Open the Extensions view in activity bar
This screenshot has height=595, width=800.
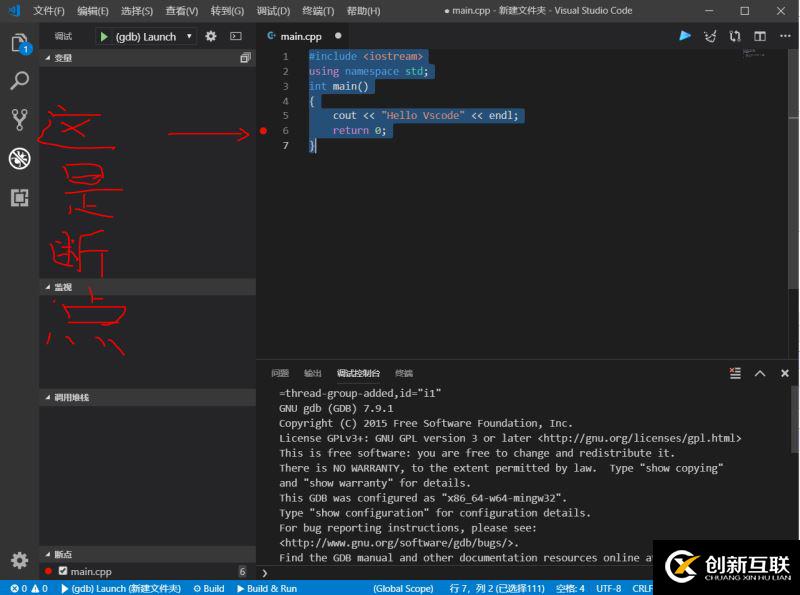(x=19, y=197)
